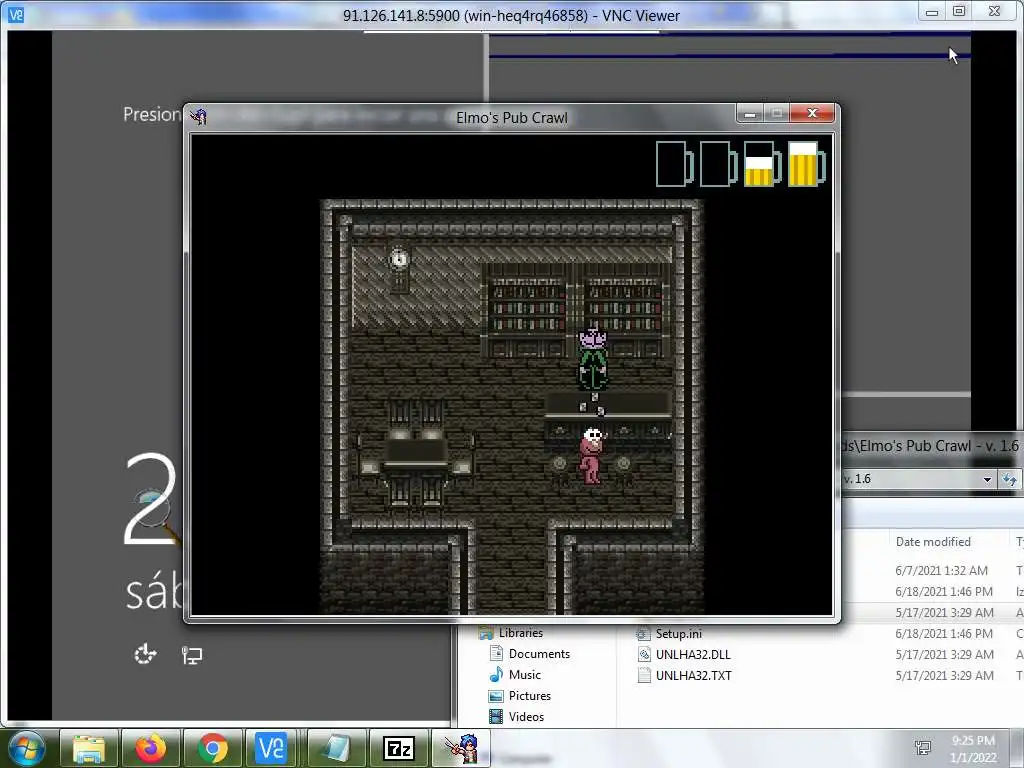Screen dimensions: 1024x768
Task: Click the full beer mug in game HUD
Action: (x=807, y=164)
